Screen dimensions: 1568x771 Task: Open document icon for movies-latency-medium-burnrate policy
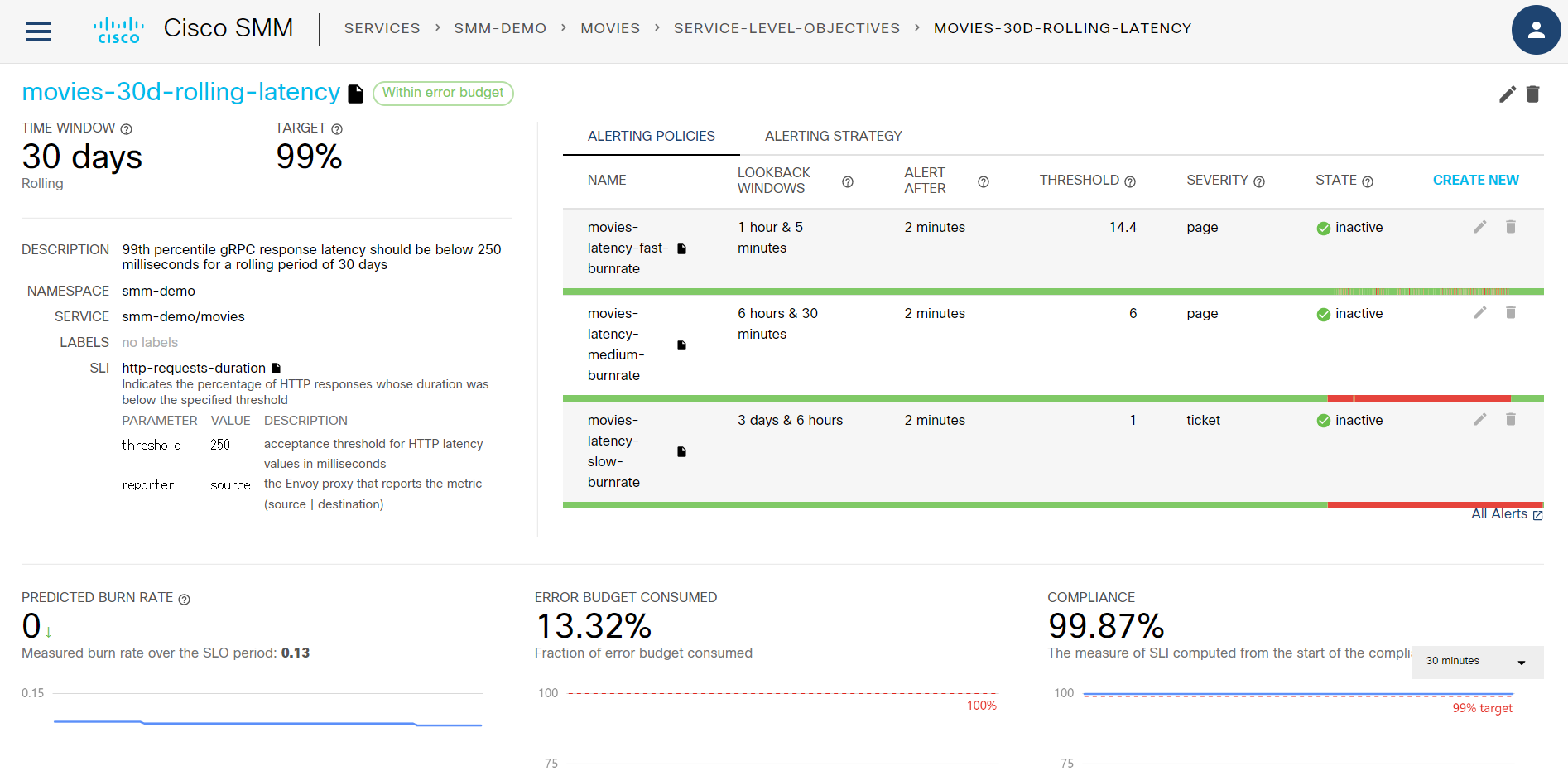[682, 345]
